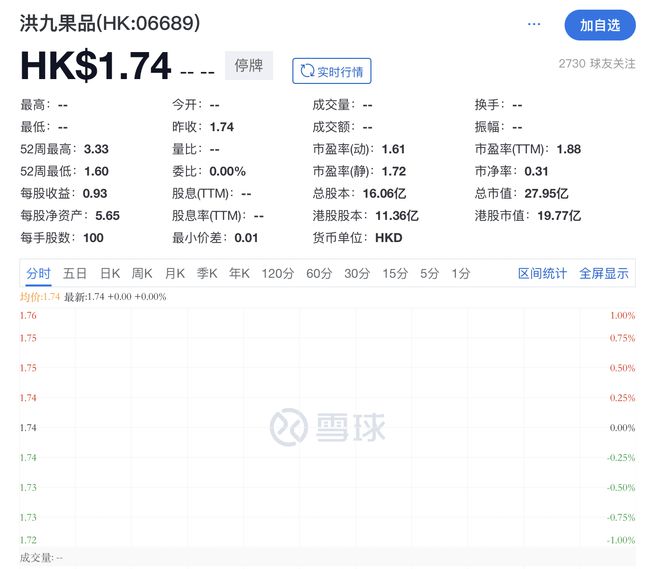Click the 港股市值 value 19.77亿

(559, 215)
